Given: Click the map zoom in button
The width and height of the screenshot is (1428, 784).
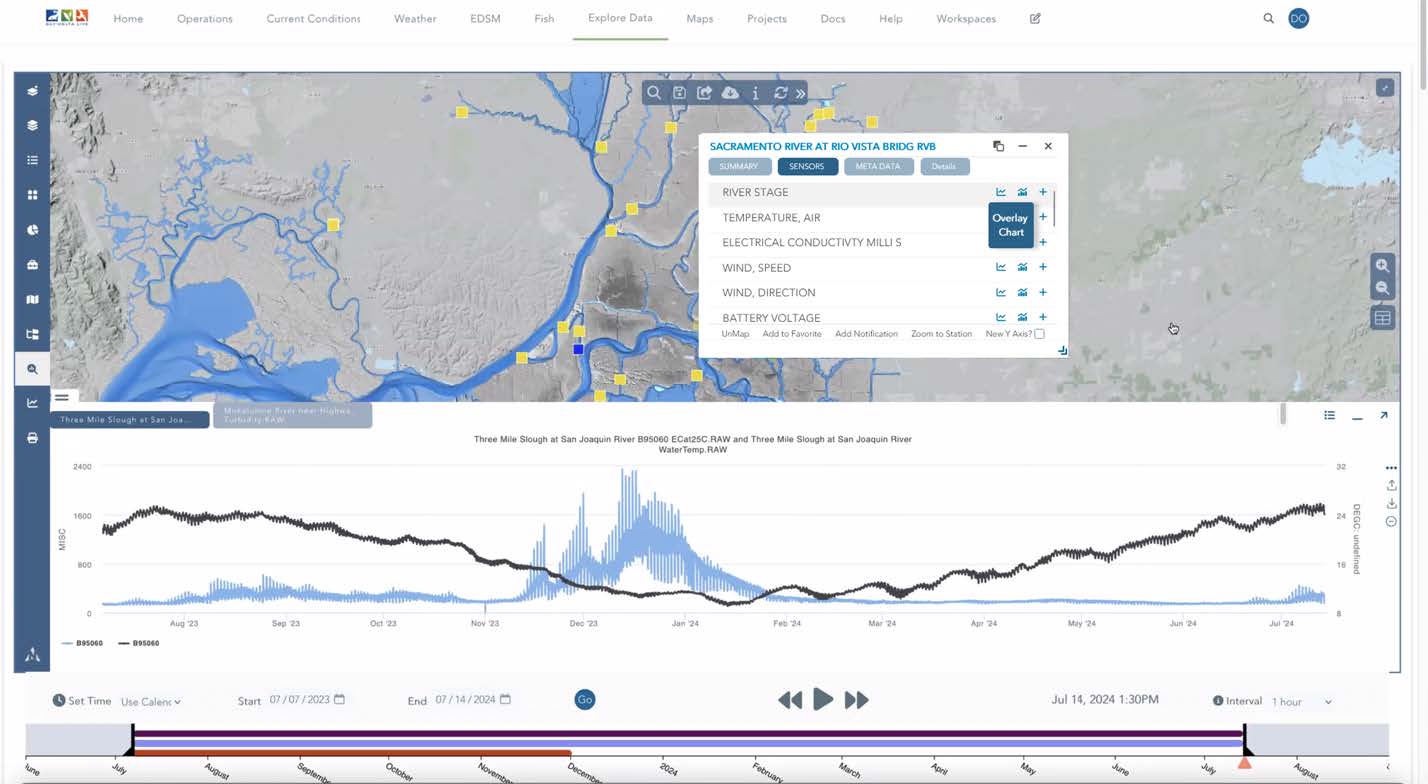Looking at the screenshot, I should (1382, 266).
